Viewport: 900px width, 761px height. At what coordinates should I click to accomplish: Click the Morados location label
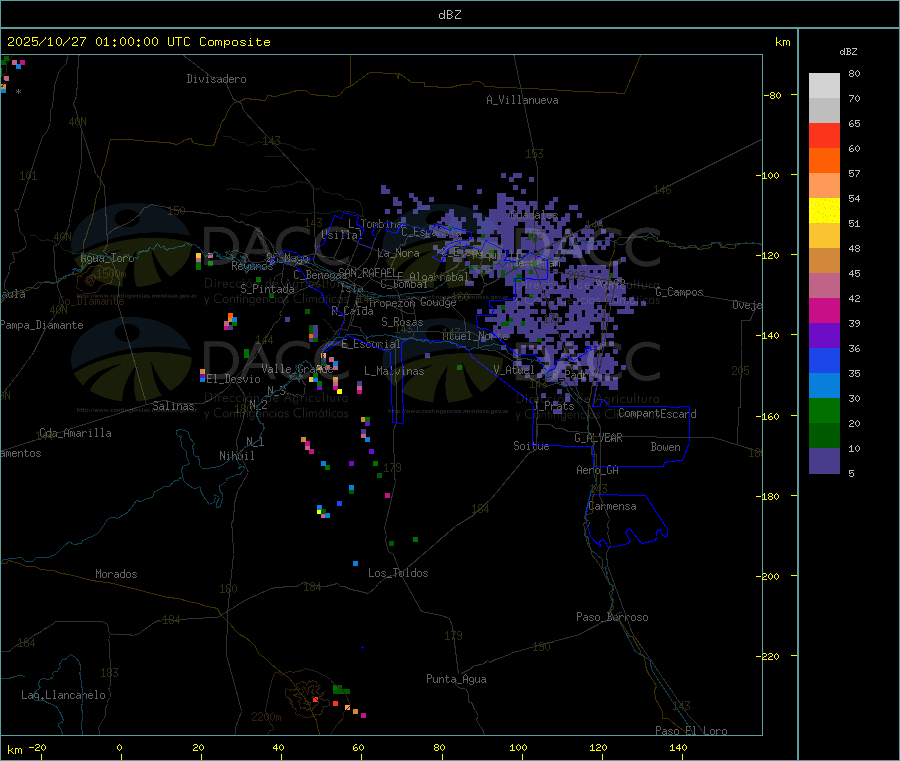point(116,574)
